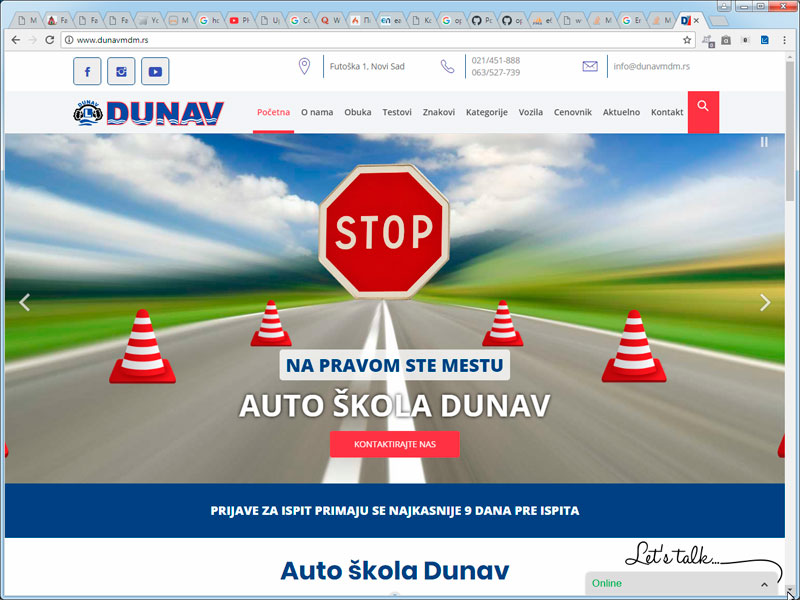This screenshot has width=800, height=600.
Task: Go to previous slide arrow
Action: (x=24, y=302)
